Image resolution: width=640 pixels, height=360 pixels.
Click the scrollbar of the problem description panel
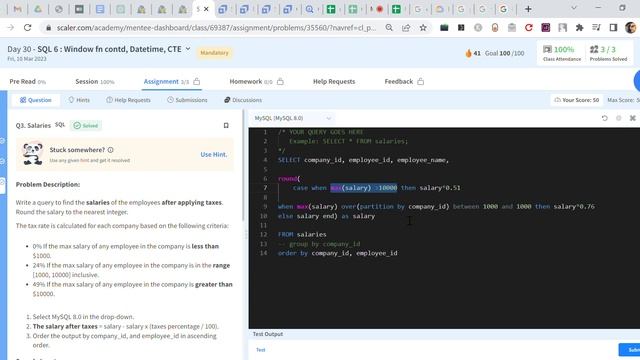(x=243, y=165)
